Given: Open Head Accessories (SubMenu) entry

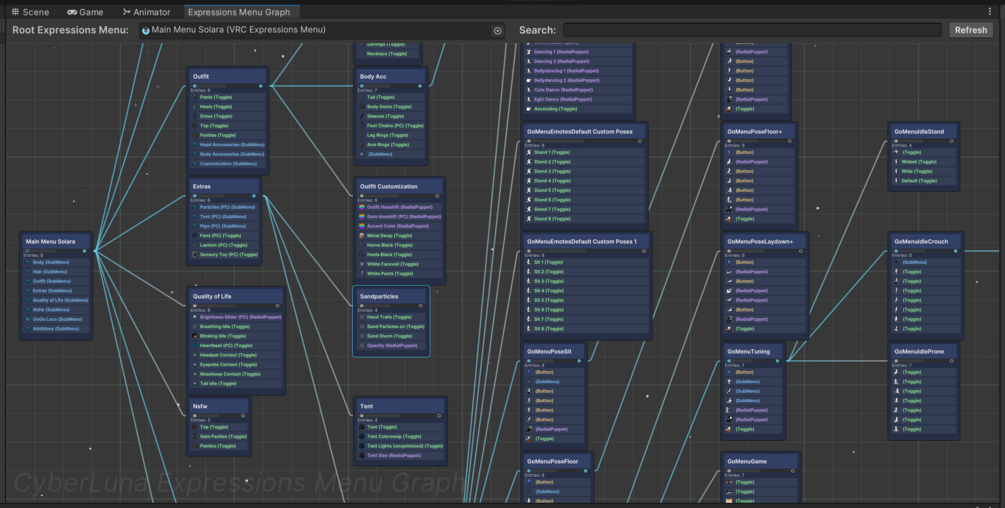Looking at the screenshot, I should 228,145.
